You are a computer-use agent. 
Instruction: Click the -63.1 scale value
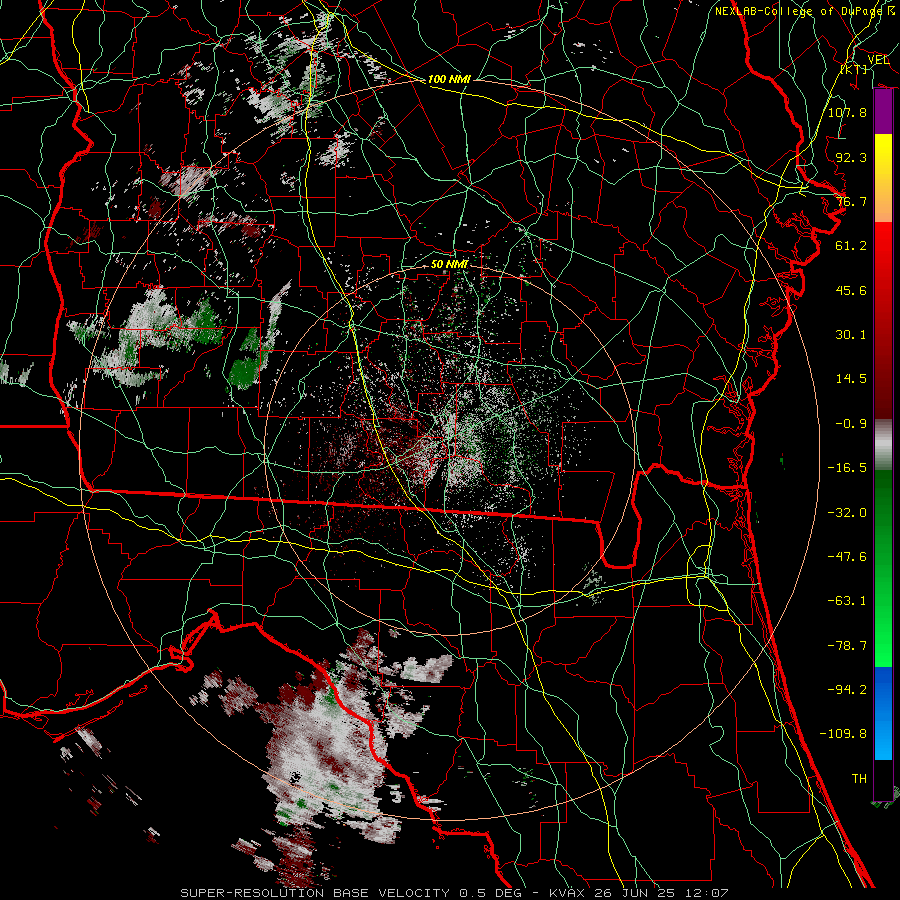[847, 601]
